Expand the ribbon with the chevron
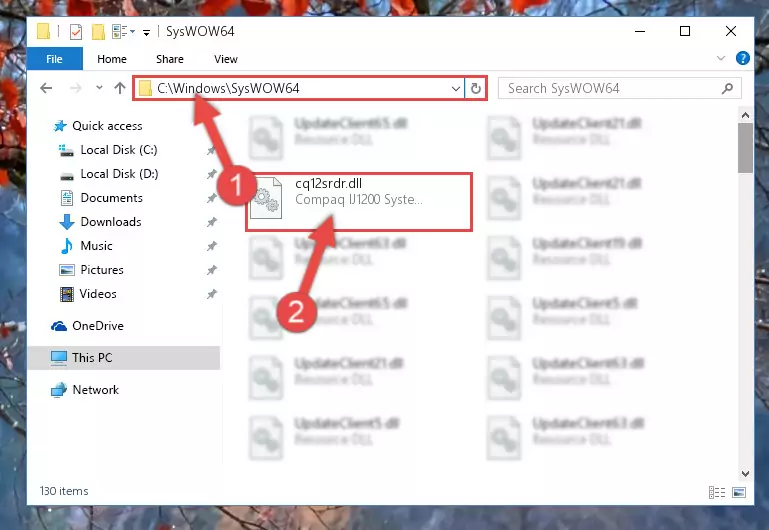The height and width of the screenshot is (530, 769). (720, 58)
